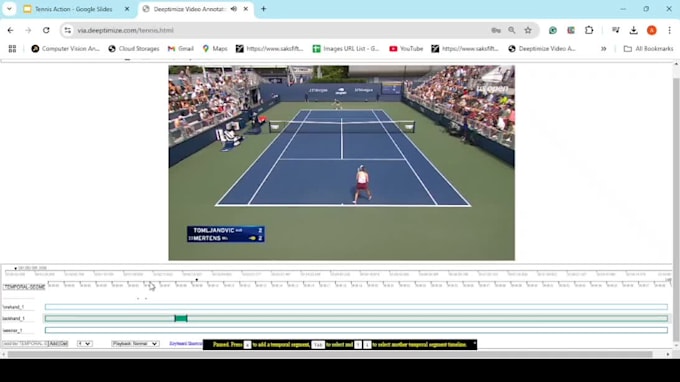
Task: Open the YouTube bookmark
Action: (x=406, y=49)
